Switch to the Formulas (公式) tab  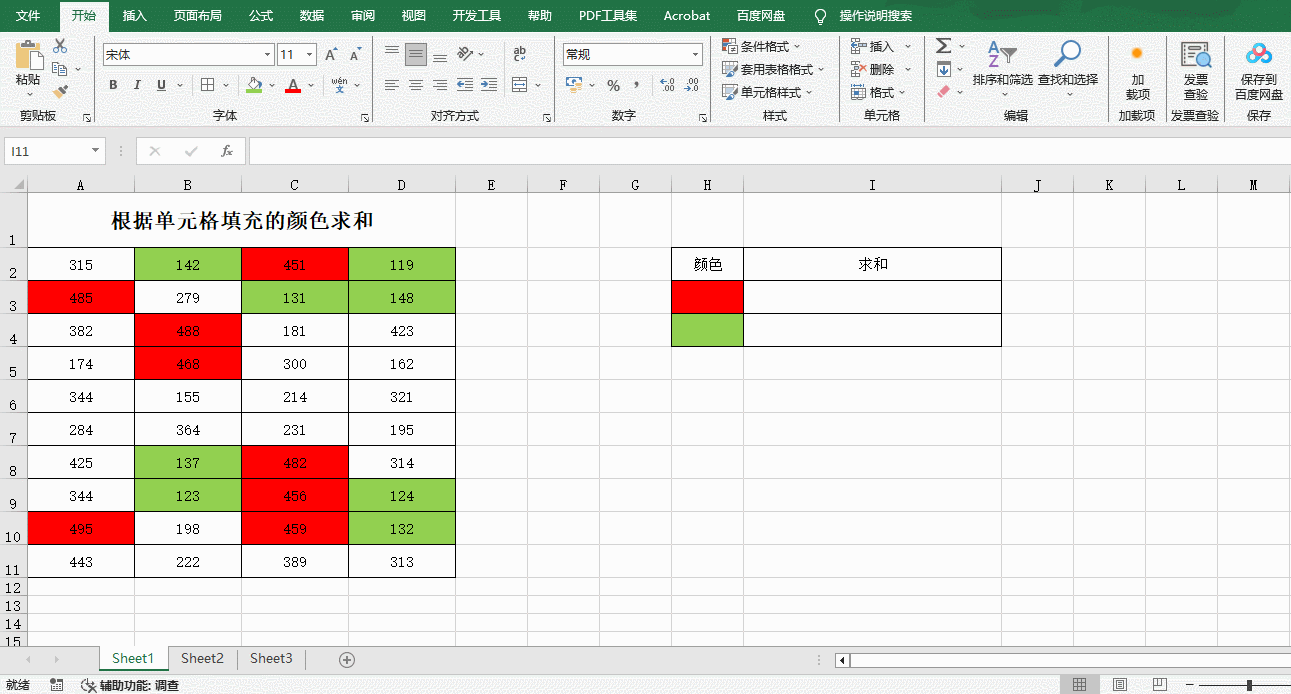261,16
